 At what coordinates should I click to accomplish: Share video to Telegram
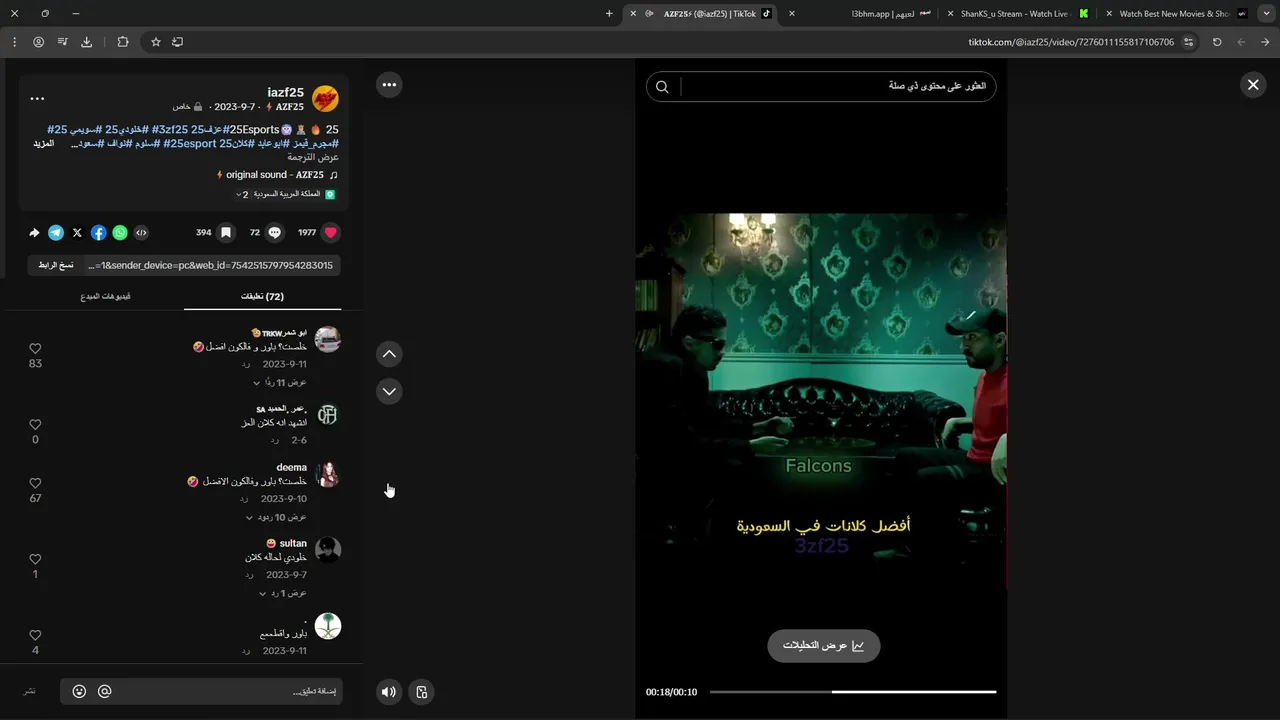coord(56,232)
